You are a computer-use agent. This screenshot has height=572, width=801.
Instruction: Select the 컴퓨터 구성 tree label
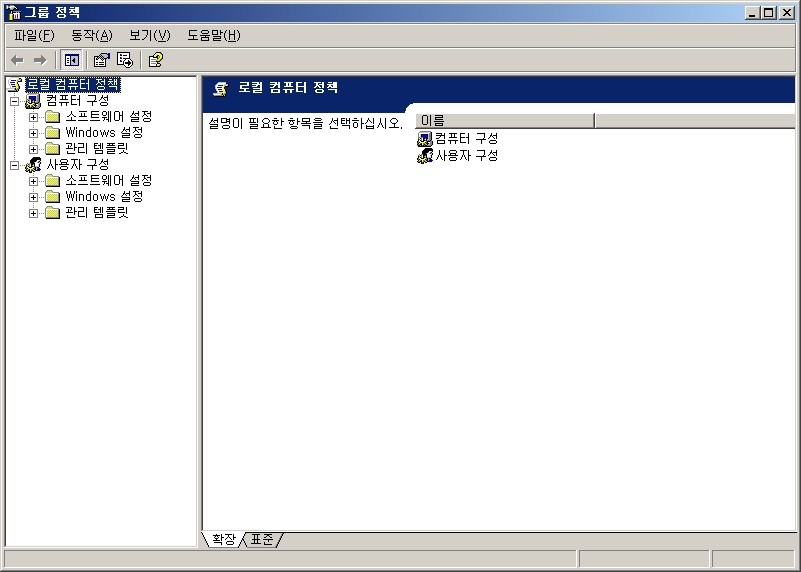tap(78, 101)
